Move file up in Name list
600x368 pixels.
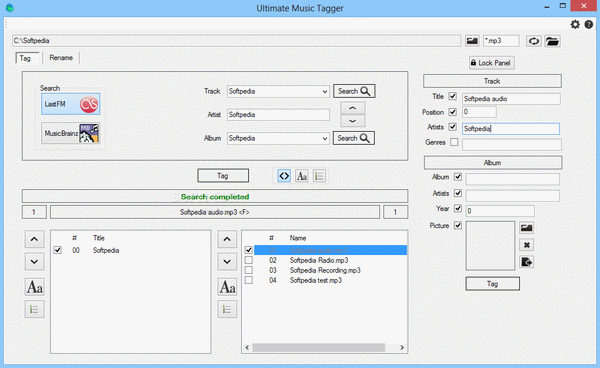(x=227, y=239)
